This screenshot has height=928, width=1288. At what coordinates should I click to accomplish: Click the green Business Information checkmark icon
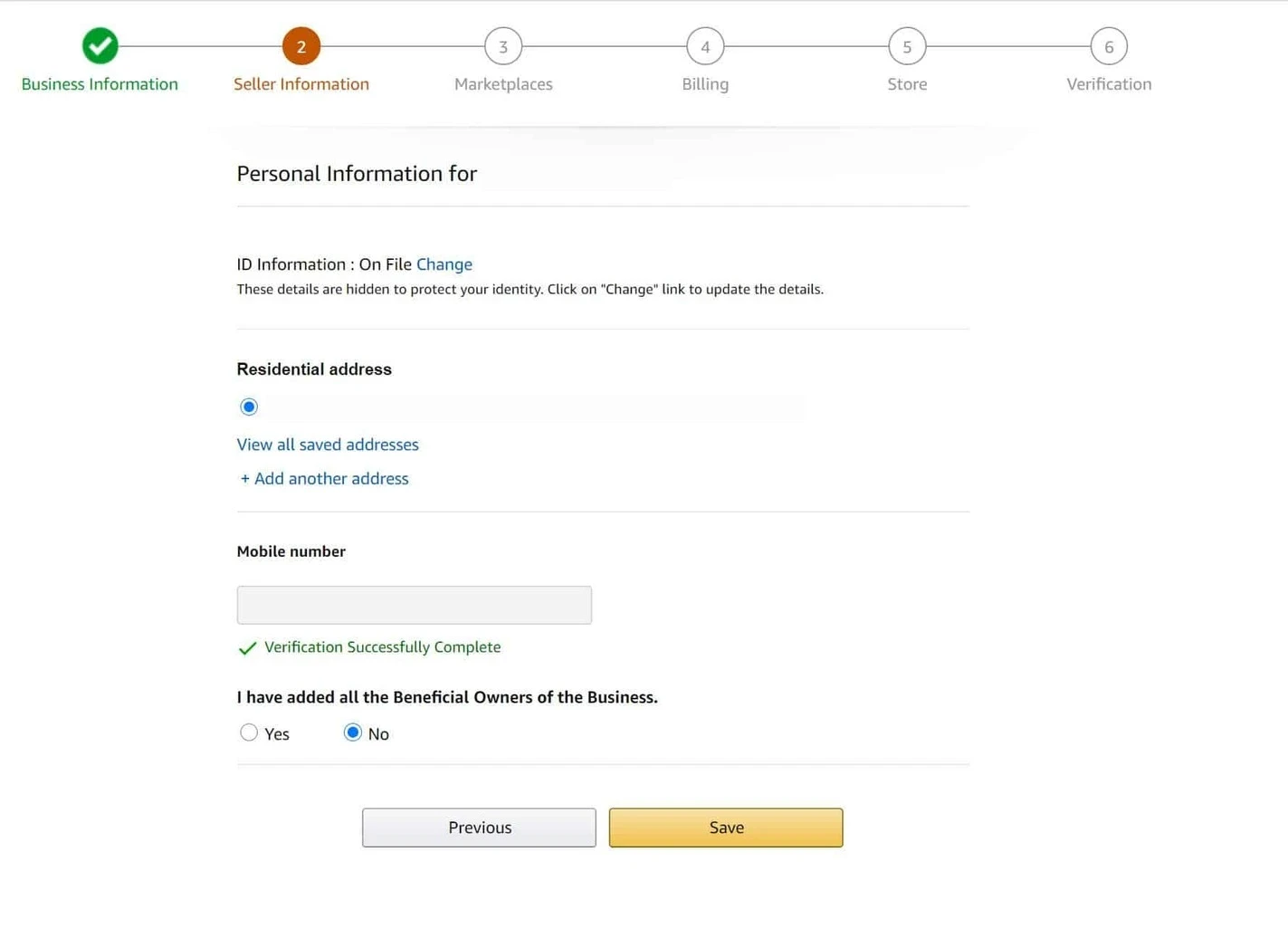click(x=100, y=46)
